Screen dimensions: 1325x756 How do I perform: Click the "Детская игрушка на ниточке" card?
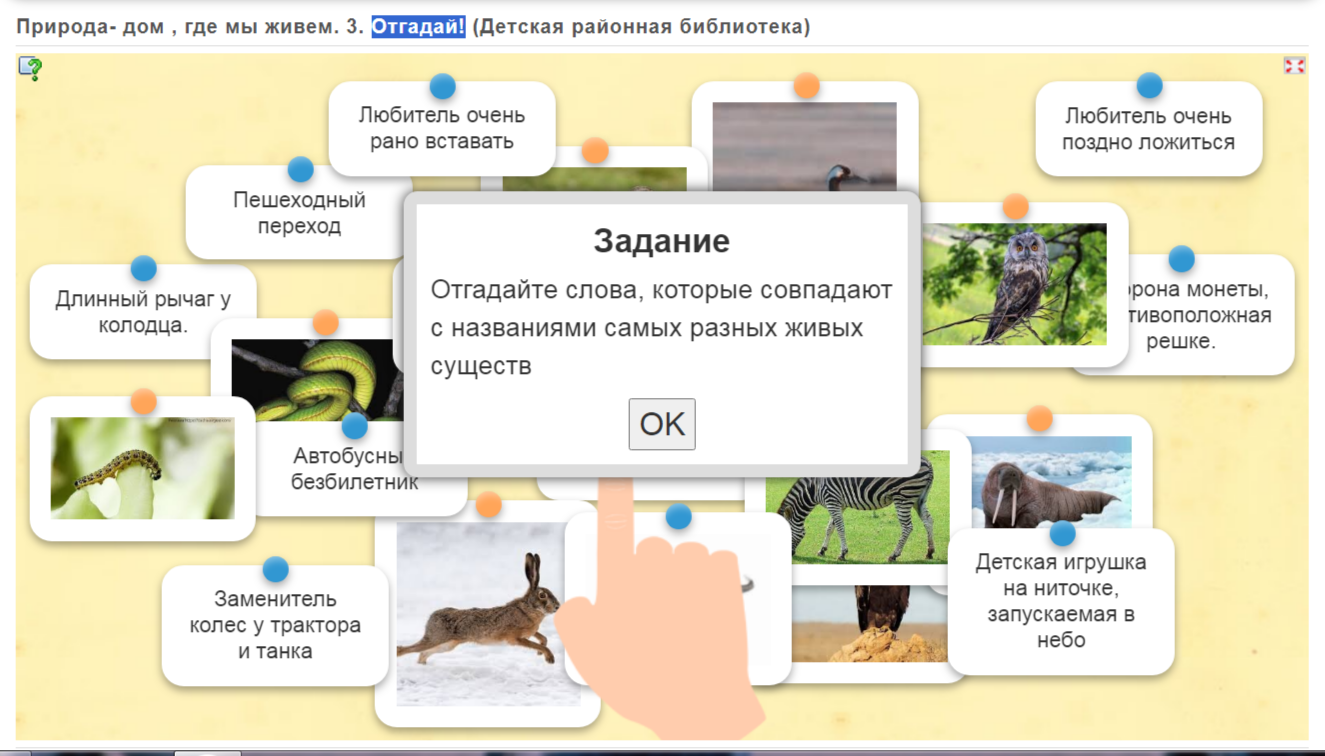coord(1060,601)
